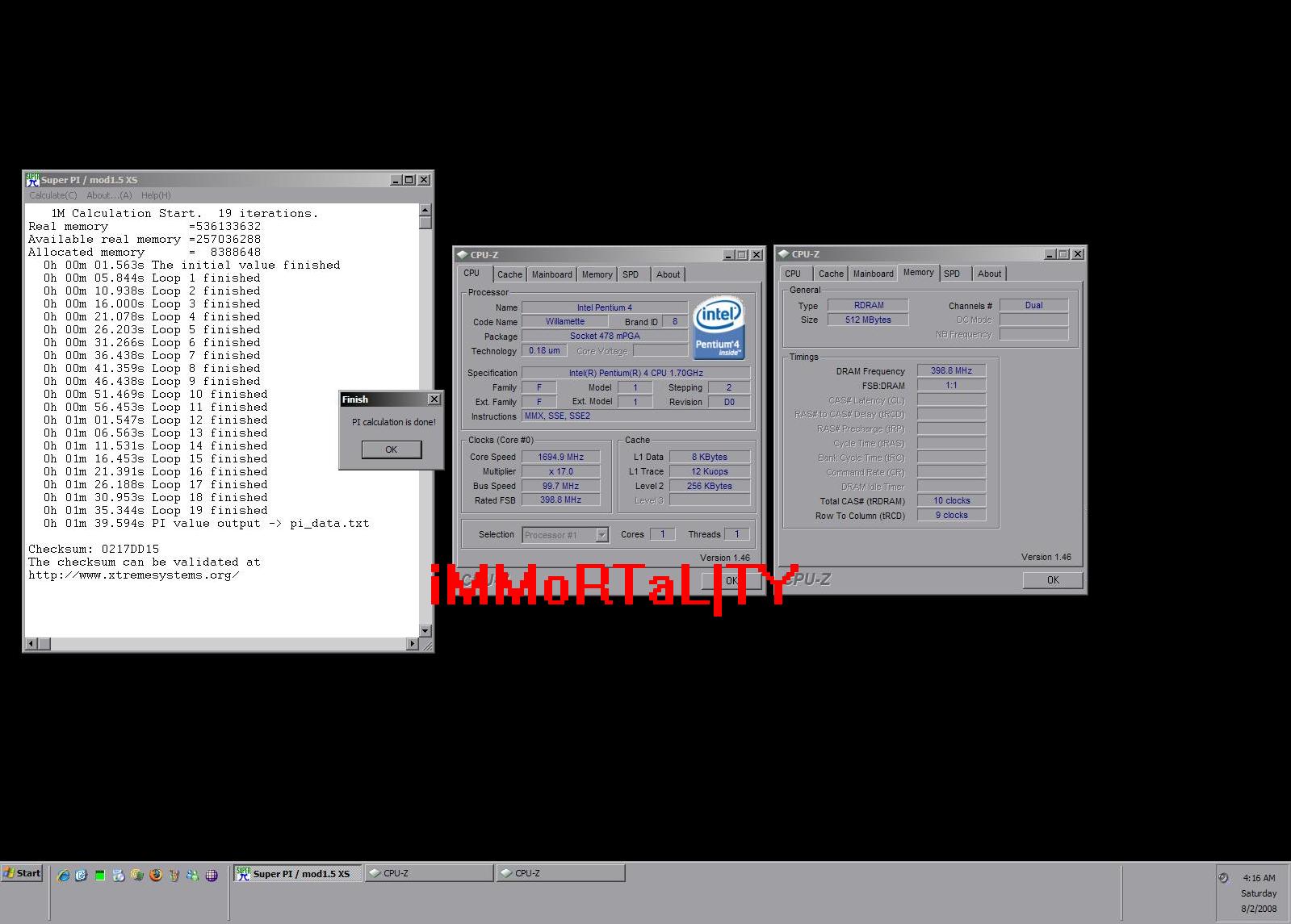Click the Socket 478 mPGA package field
Image resolution: width=1291 pixels, height=924 pixels.
(x=605, y=336)
